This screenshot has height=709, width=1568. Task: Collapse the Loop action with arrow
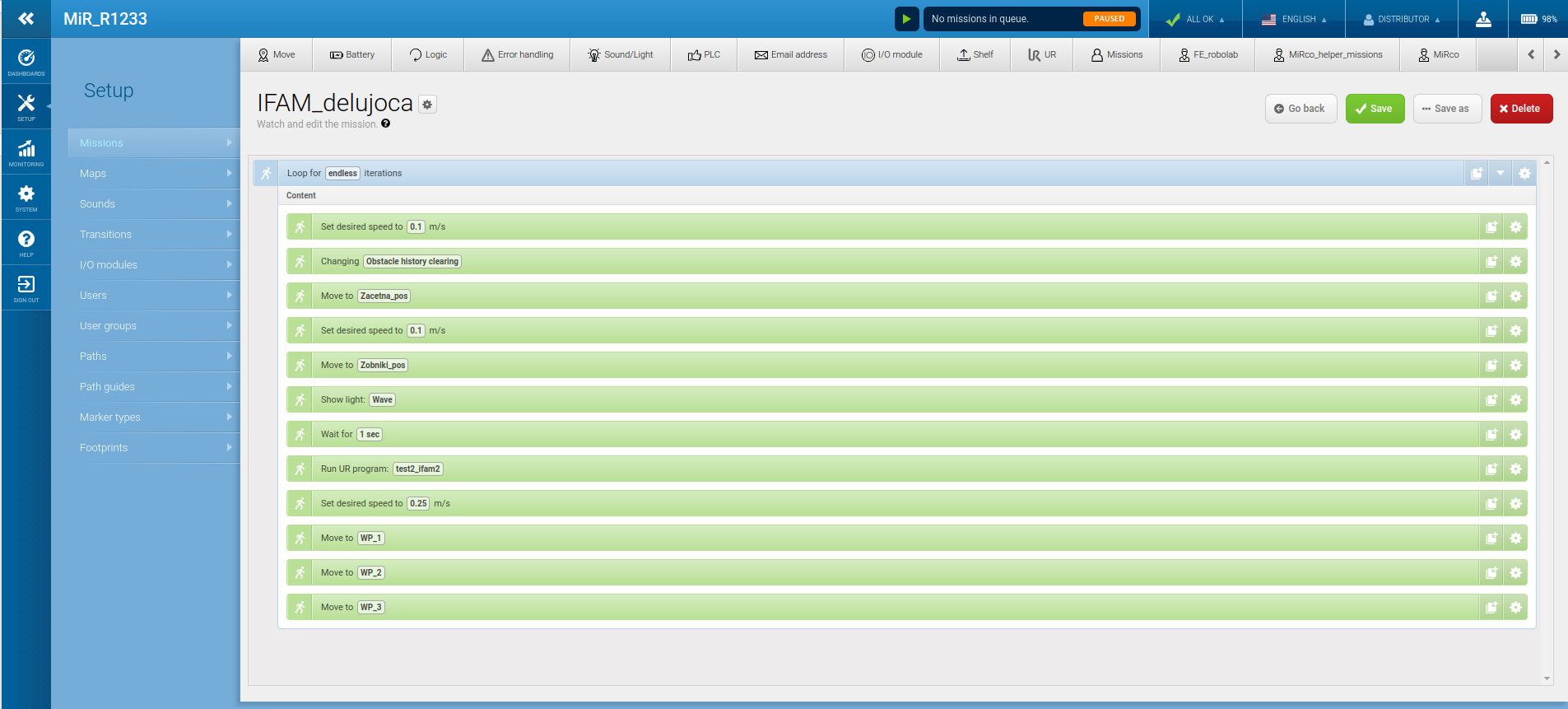pyautogui.click(x=1501, y=173)
